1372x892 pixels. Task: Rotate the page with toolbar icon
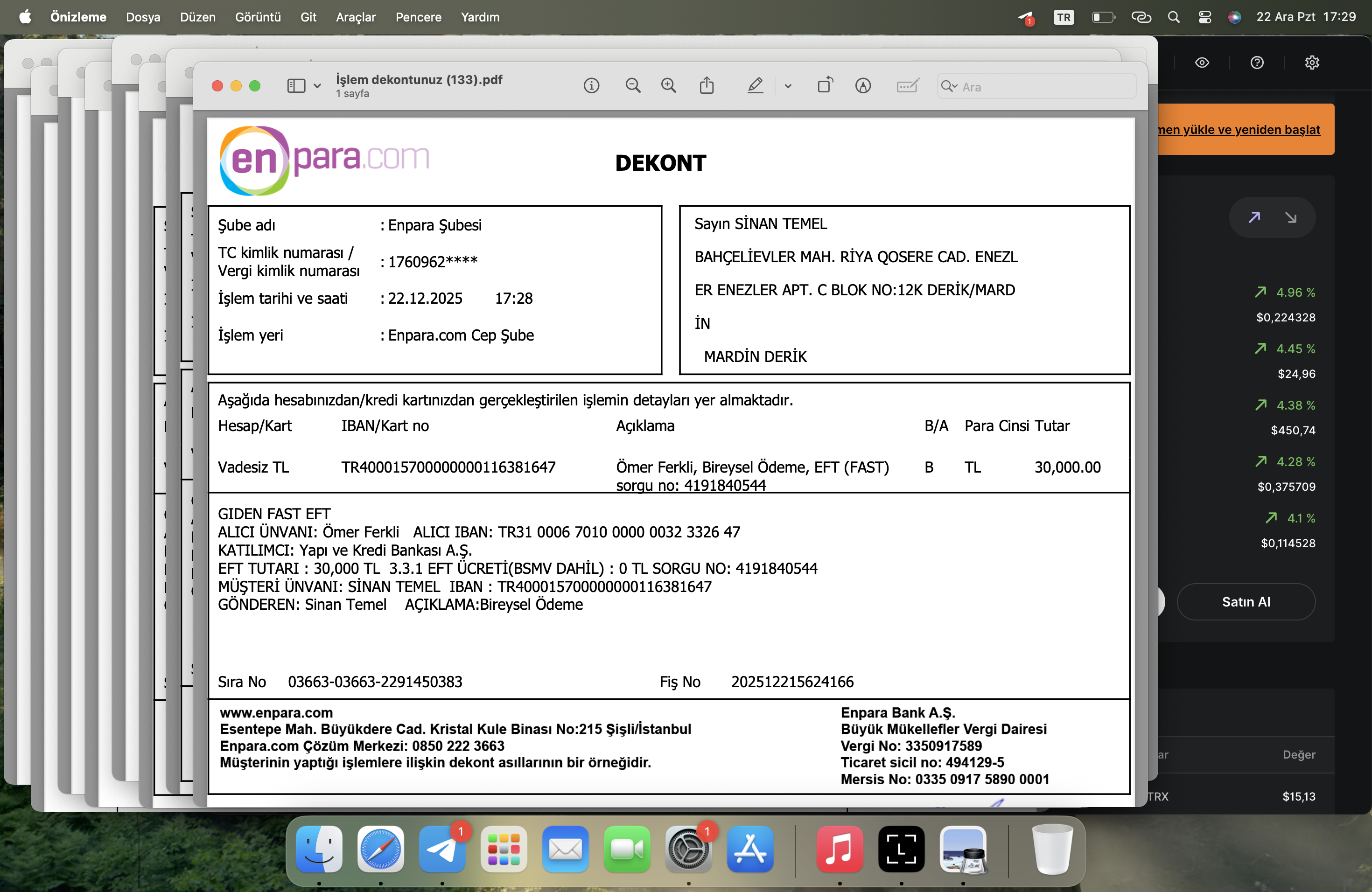[826, 86]
